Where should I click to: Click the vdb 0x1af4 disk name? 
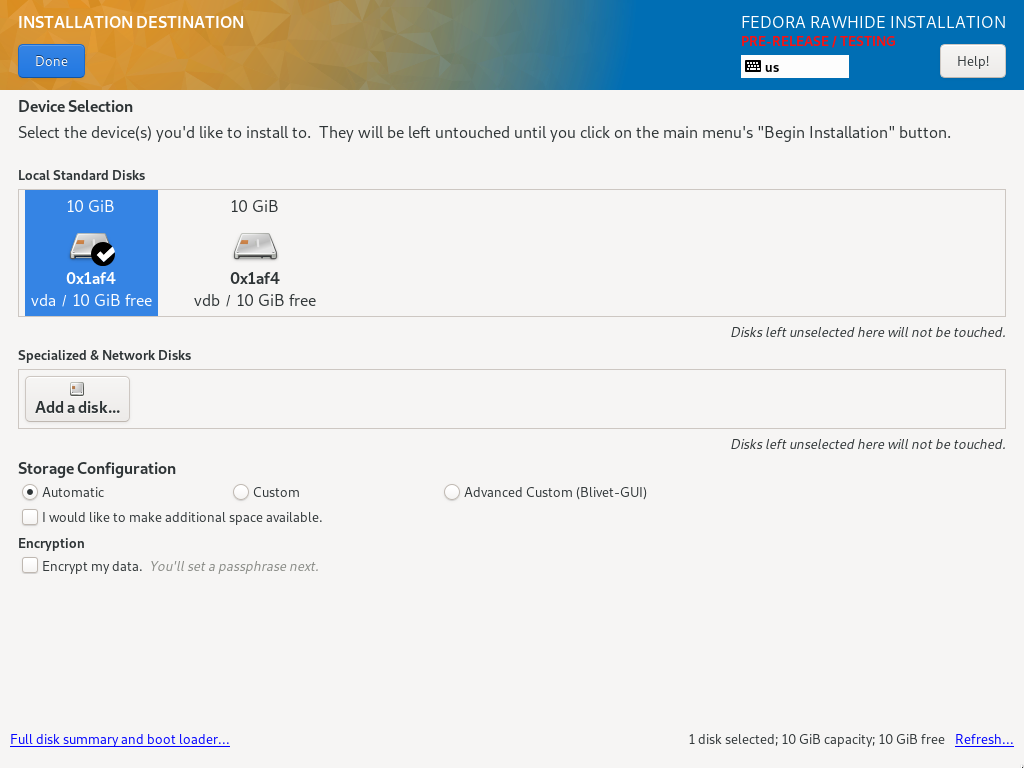click(255, 278)
